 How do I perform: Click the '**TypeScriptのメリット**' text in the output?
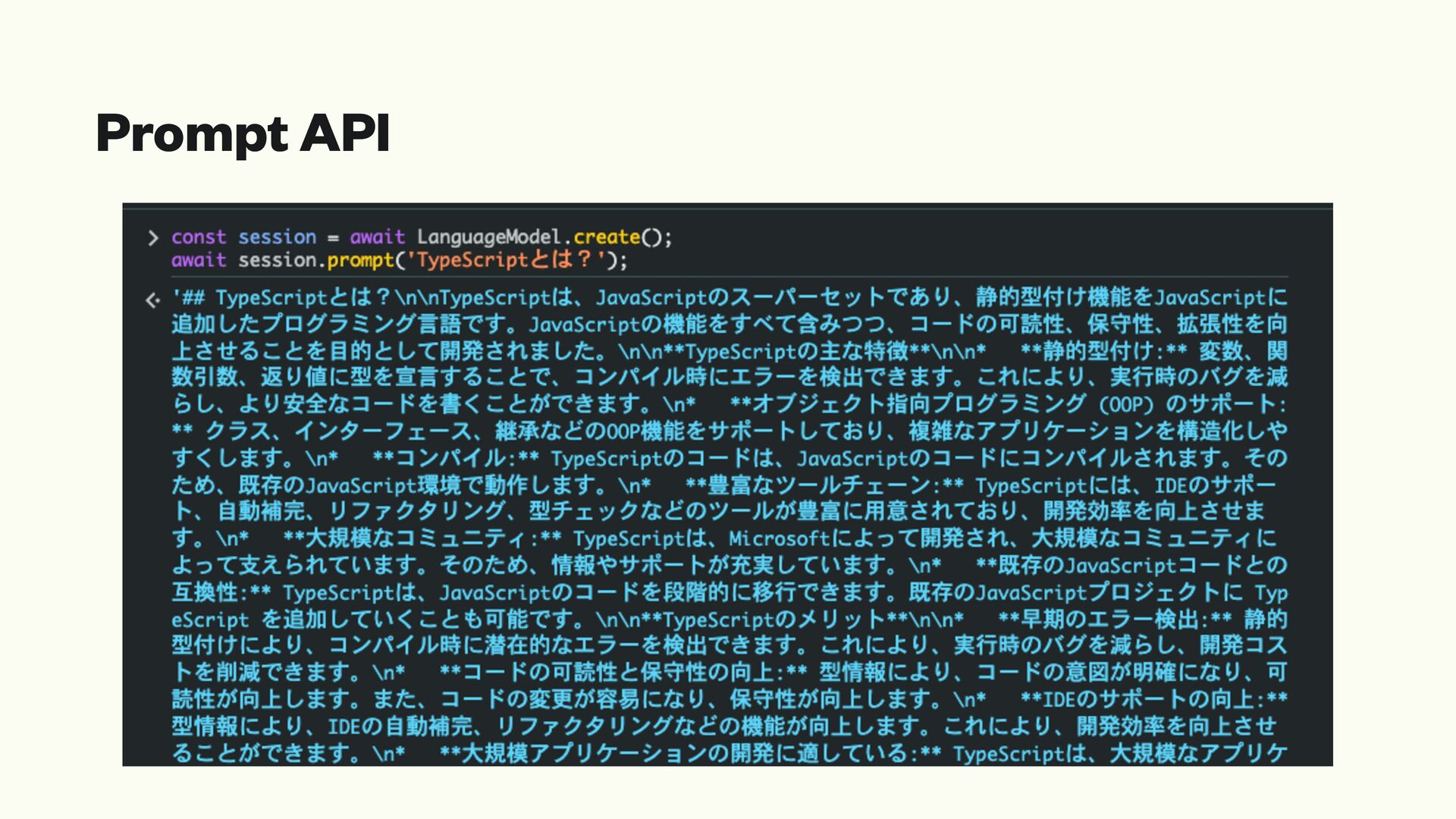774,620
